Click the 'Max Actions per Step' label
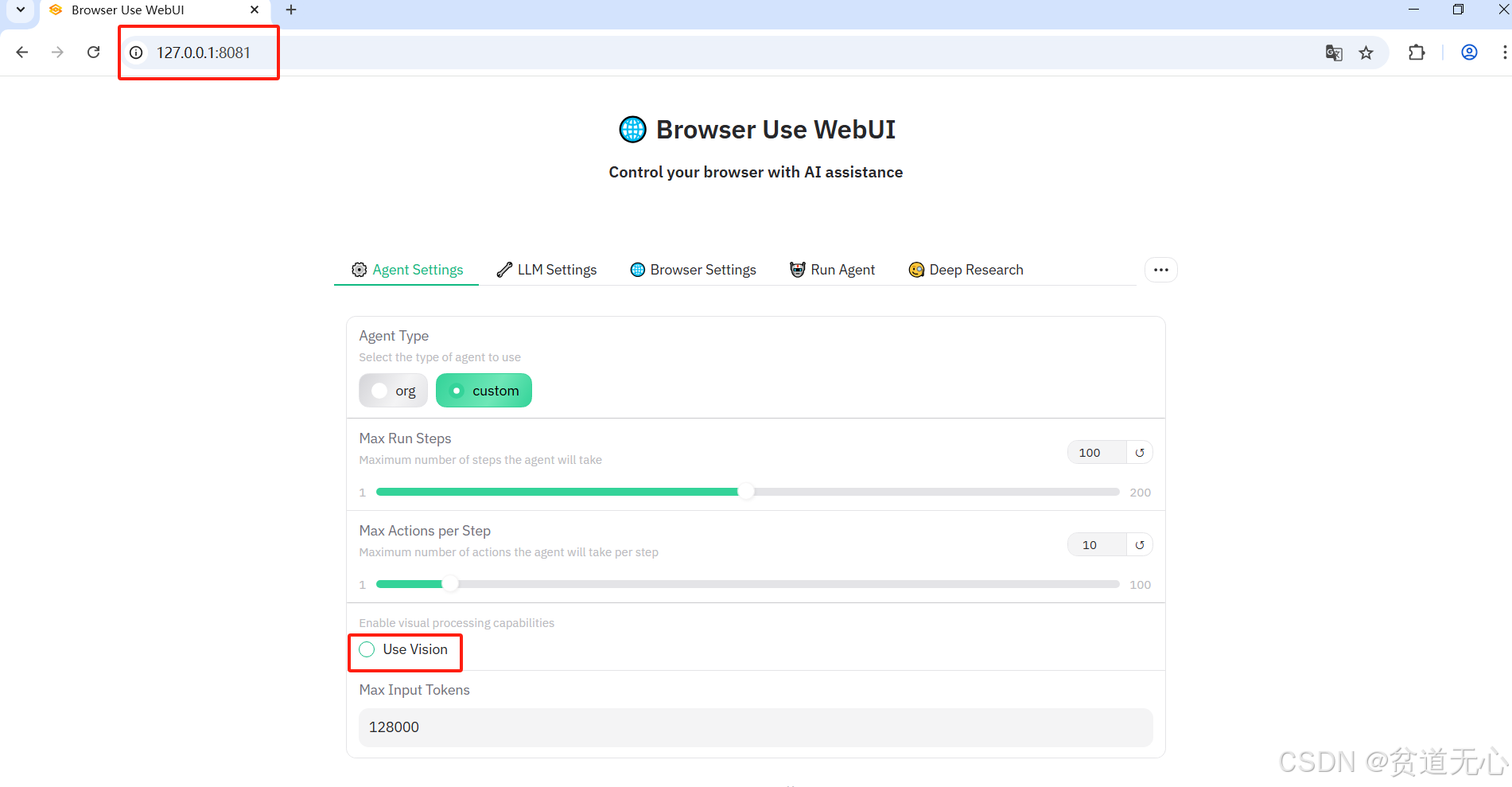This screenshot has height=787, width=1512. [x=425, y=531]
